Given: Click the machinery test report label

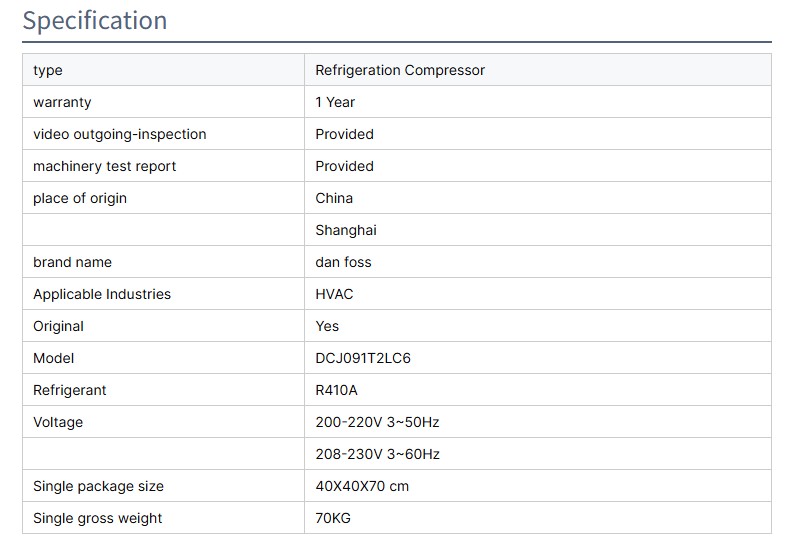Looking at the screenshot, I should [x=105, y=166].
